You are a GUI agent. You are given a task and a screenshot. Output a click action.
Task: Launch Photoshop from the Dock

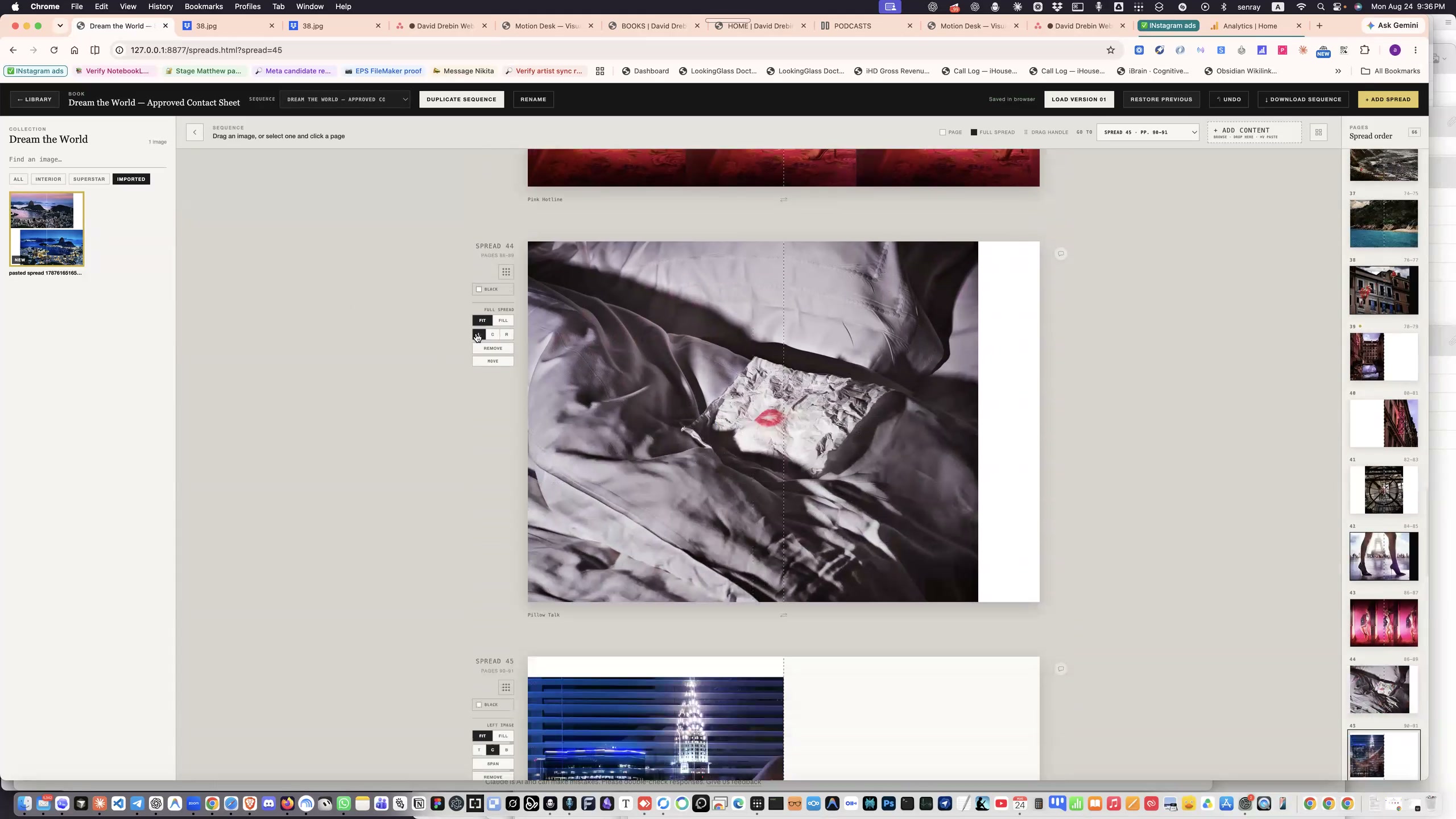[888, 804]
